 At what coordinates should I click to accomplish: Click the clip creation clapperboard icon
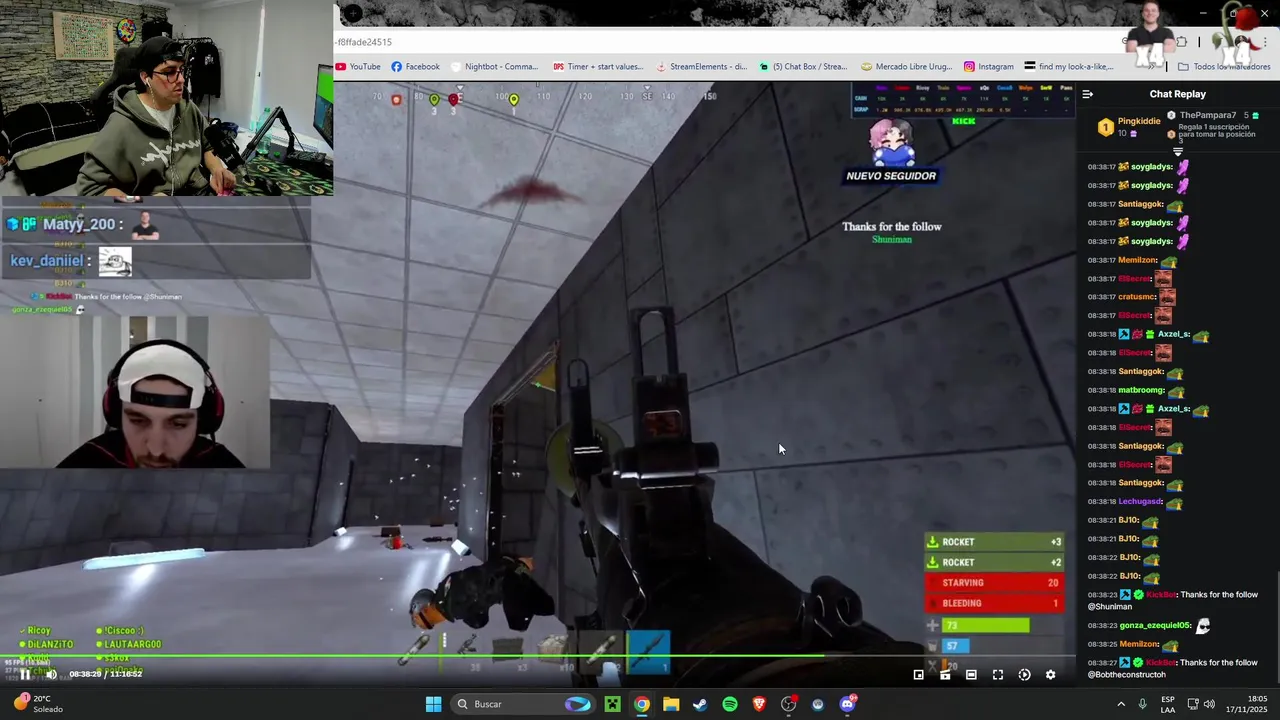(945, 675)
